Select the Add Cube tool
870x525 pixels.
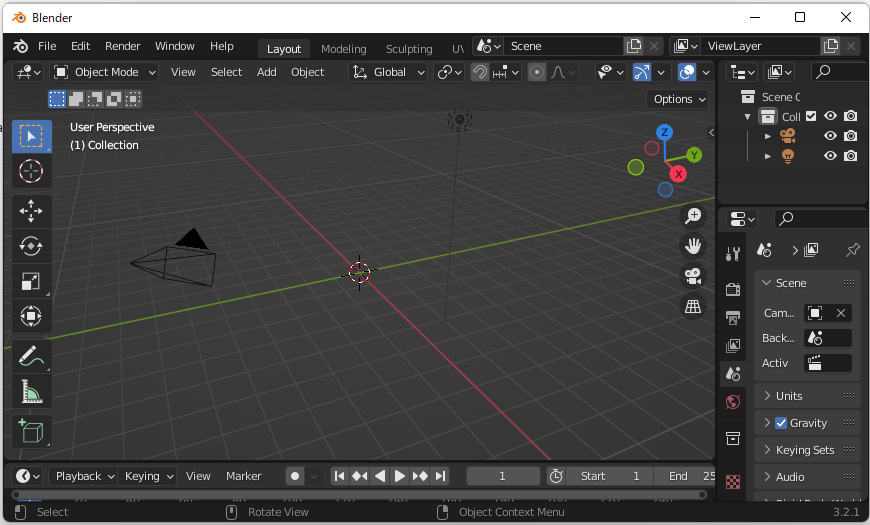32,431
